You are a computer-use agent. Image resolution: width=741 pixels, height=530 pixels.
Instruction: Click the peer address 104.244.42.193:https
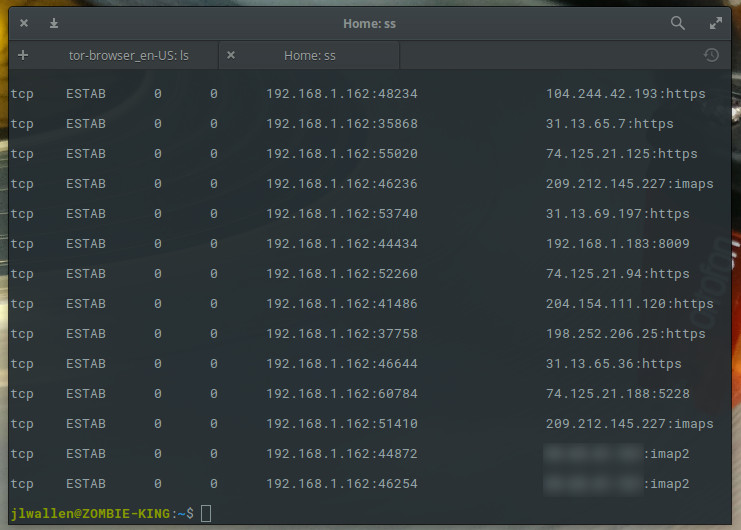[625, 94]
